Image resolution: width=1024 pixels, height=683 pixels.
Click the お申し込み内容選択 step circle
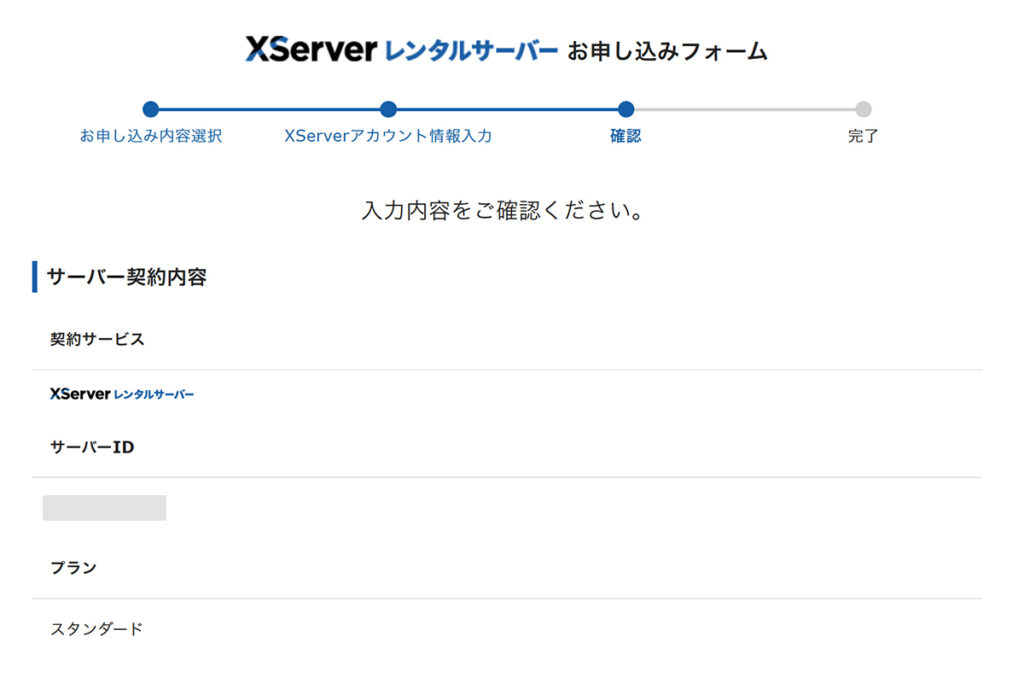(151, 110)
